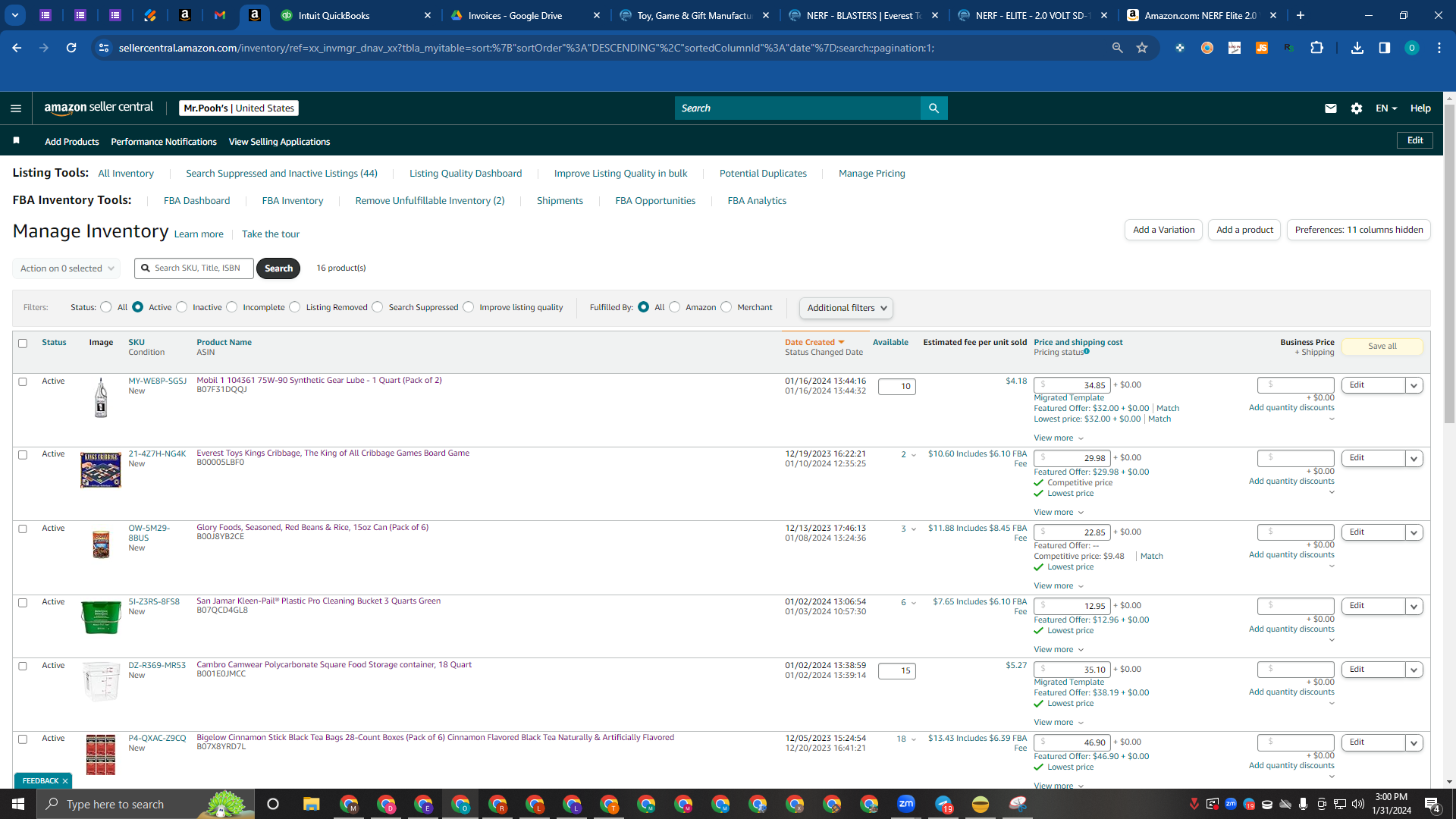Screen dimensions: 1456x819
Task: Select the Mobil 1 Gear Lube row checkbox
Action: point(23,381)
